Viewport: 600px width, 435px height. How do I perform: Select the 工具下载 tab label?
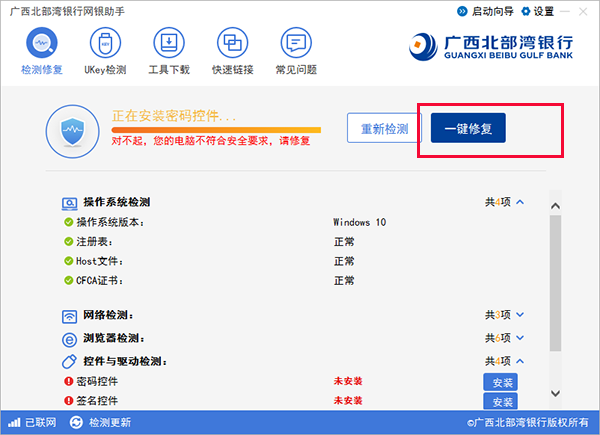coord(169,70)
